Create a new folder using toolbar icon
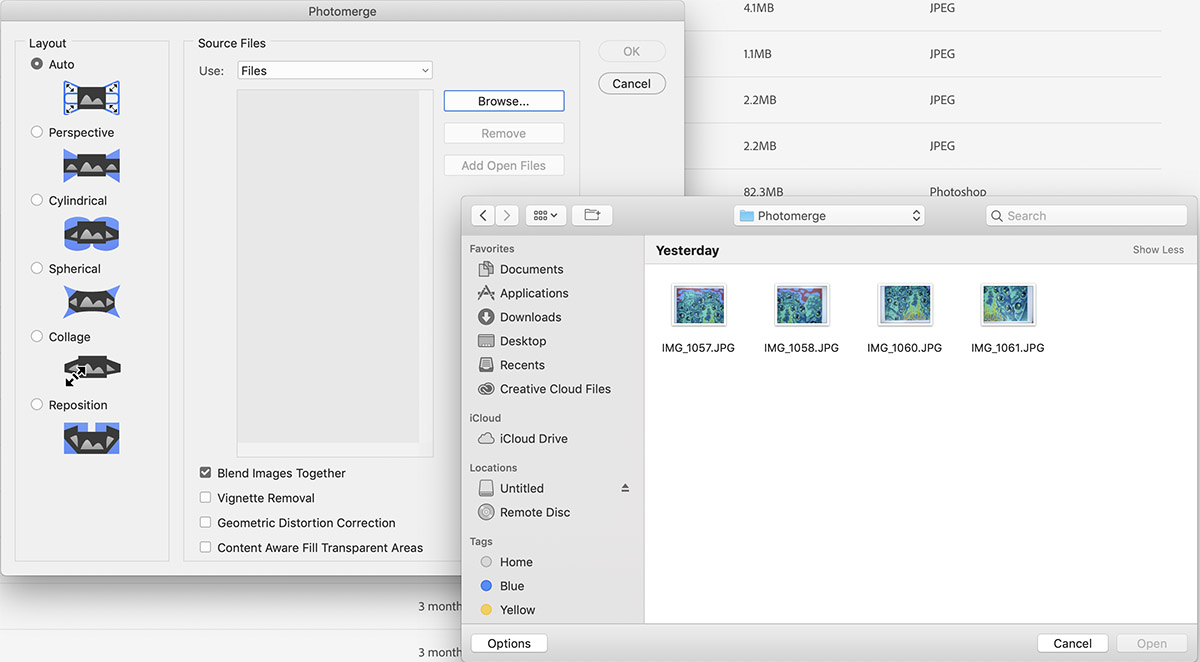 tap(592, 215)
